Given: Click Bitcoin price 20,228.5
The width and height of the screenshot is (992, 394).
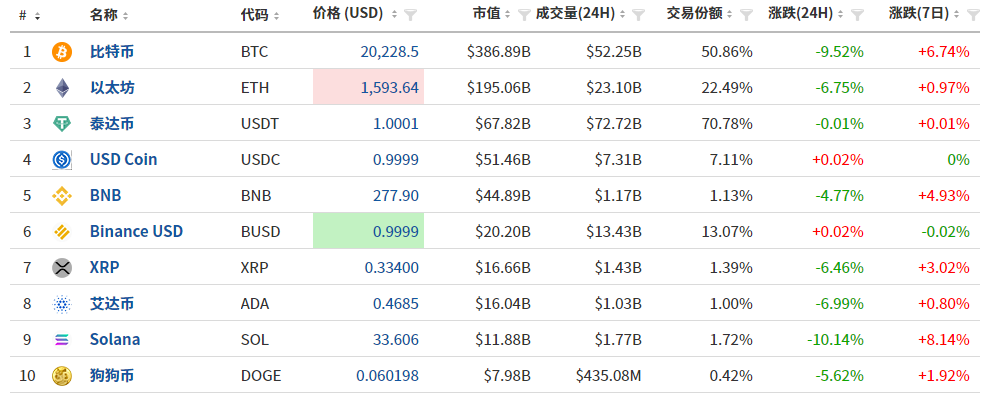Looking at the screenshot, I should 390,52.
